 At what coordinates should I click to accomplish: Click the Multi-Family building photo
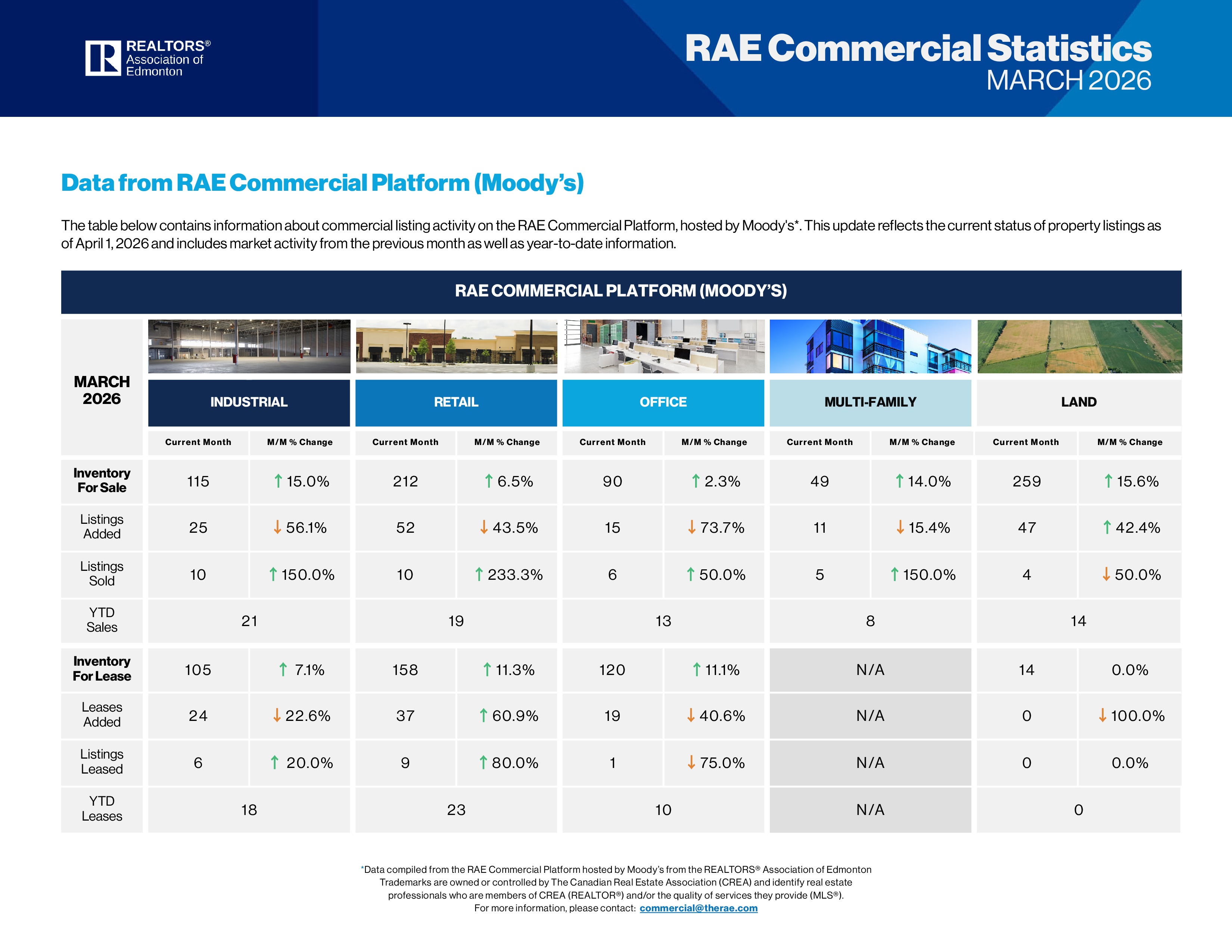(870, 346)
